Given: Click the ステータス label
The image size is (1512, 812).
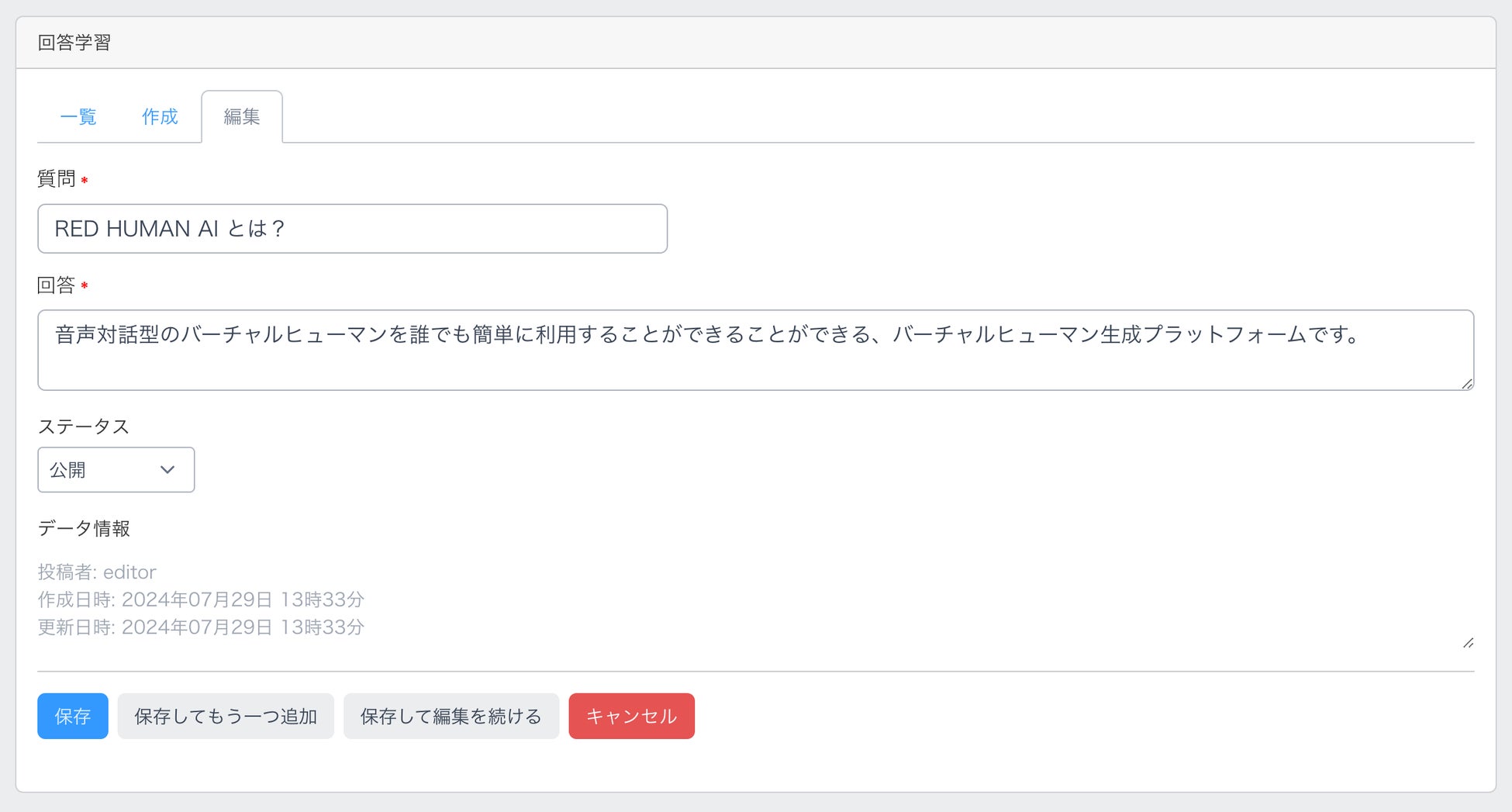Looking at the screenshot, I should 84,427.
